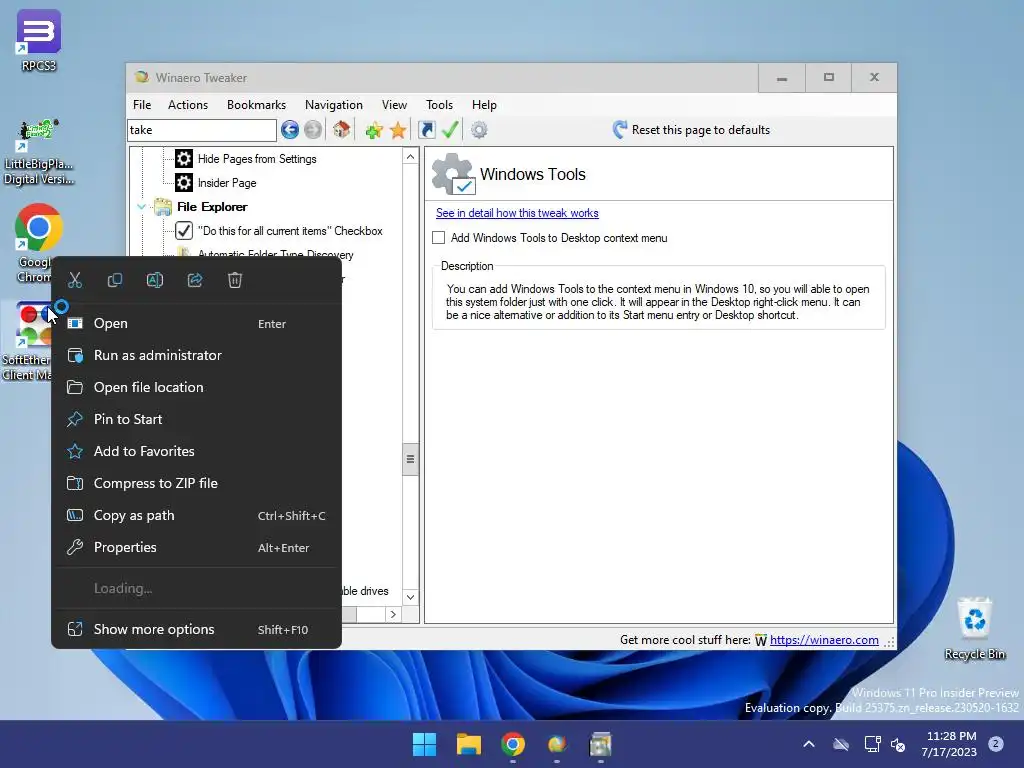Click the last pinned taskbar app icon

point(601,744)
